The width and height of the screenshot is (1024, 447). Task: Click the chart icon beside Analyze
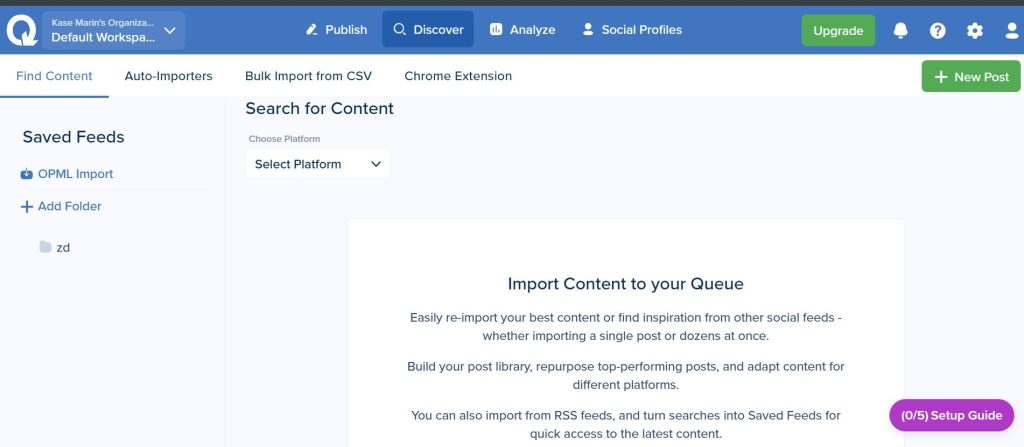point(496,29)
